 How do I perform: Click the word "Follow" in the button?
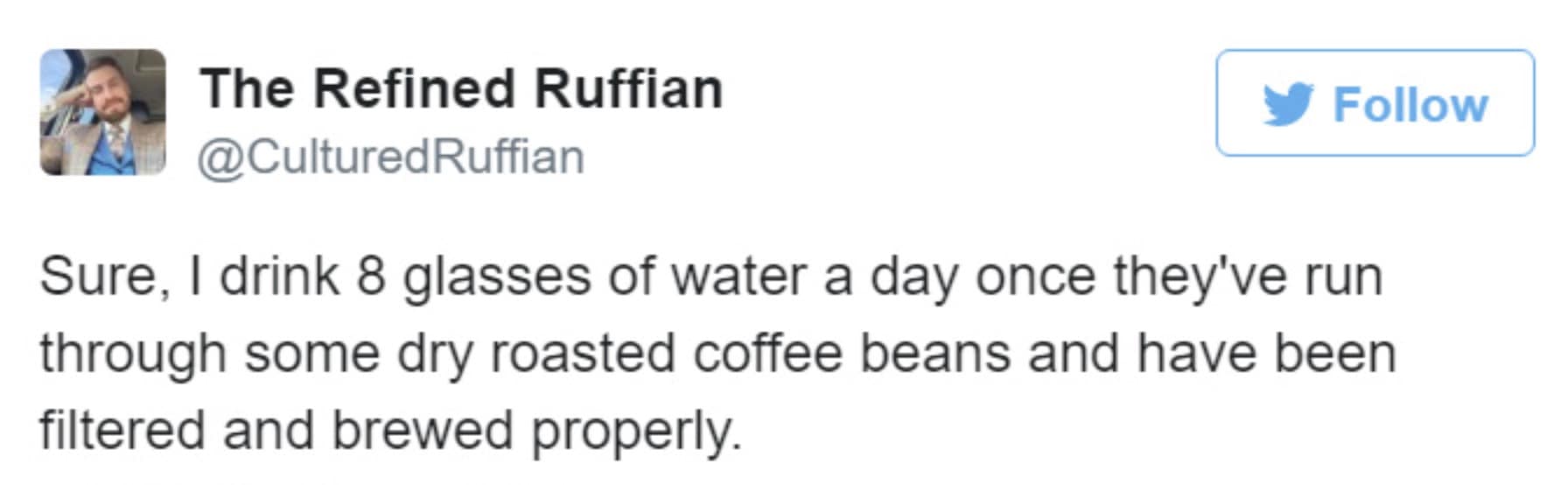point(1410,105)
